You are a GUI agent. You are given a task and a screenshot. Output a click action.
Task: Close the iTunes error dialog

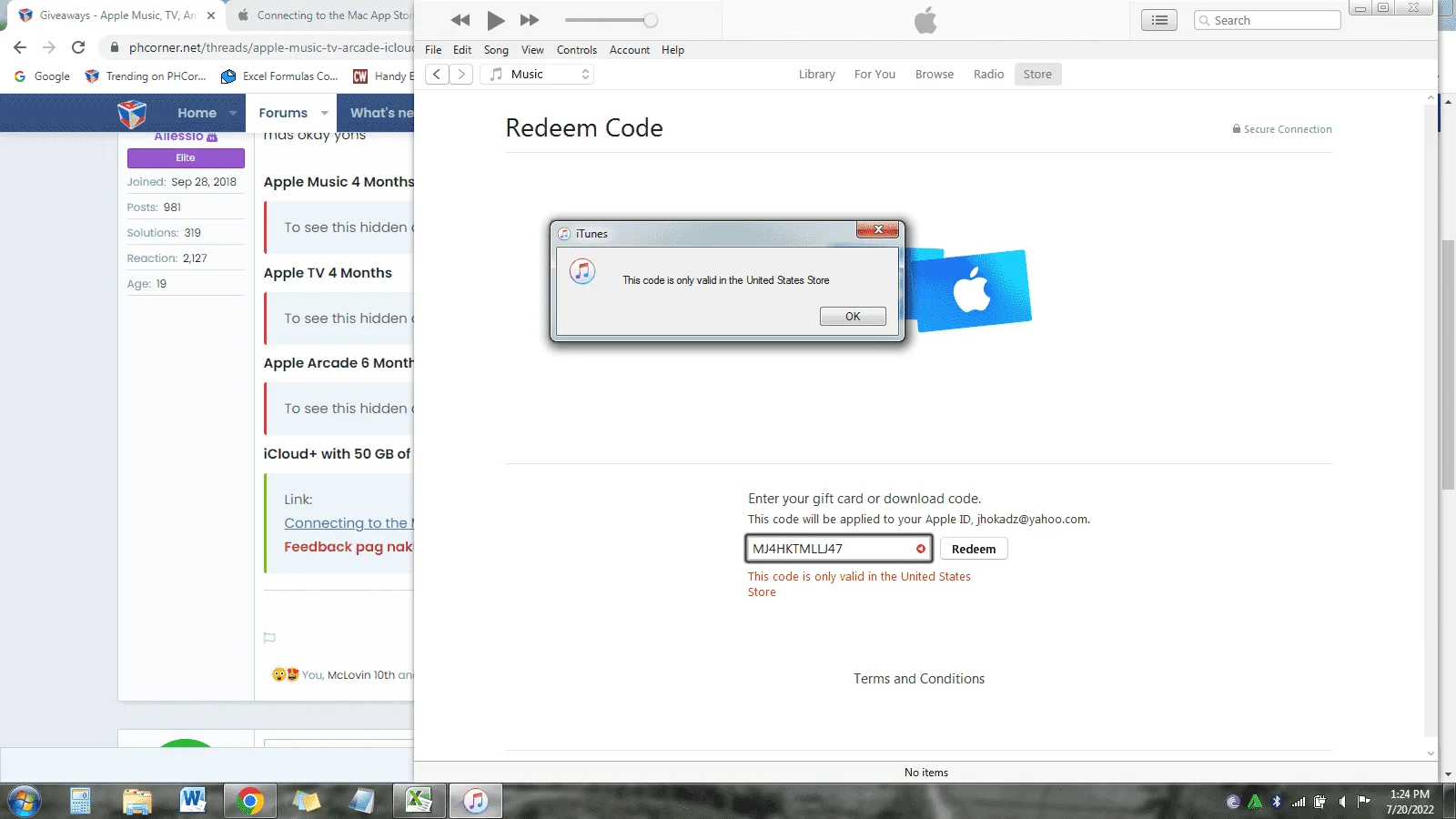[x=878, y=230]
